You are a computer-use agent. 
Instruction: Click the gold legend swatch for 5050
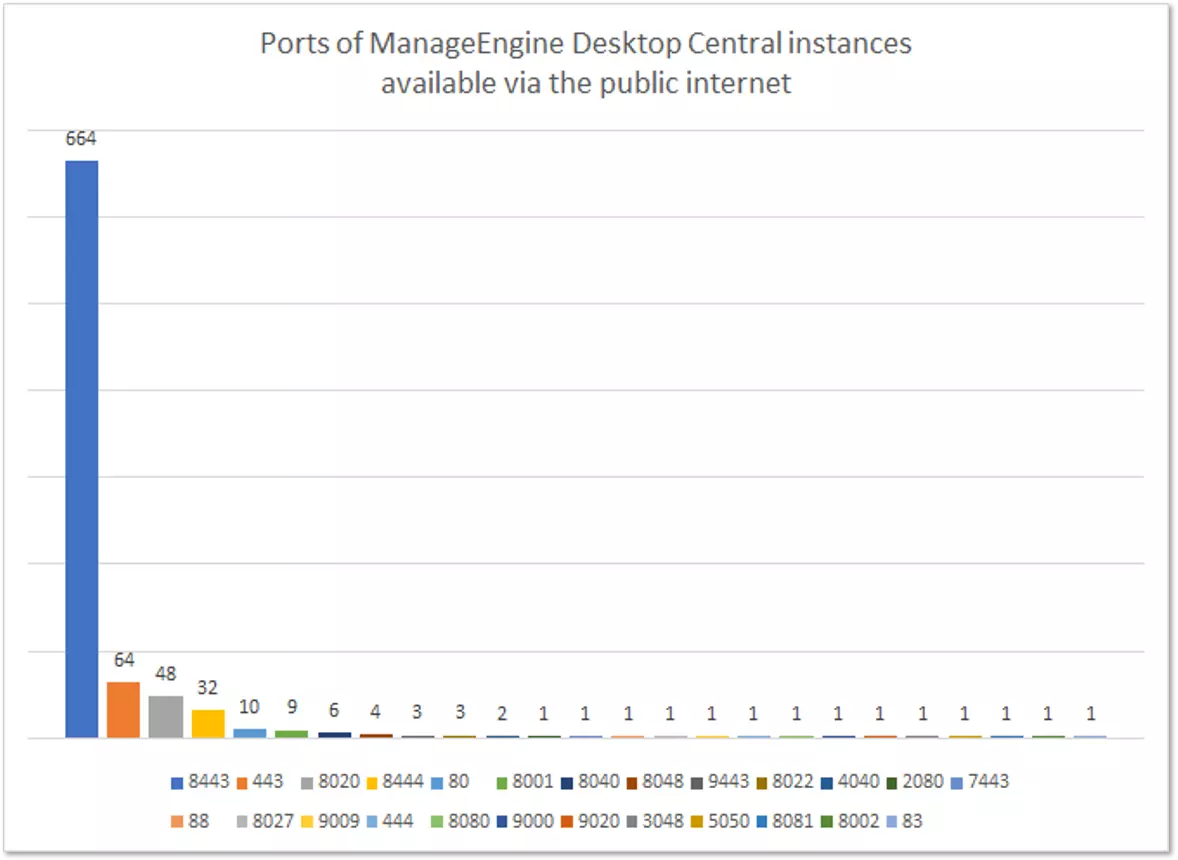pos(696,822)
